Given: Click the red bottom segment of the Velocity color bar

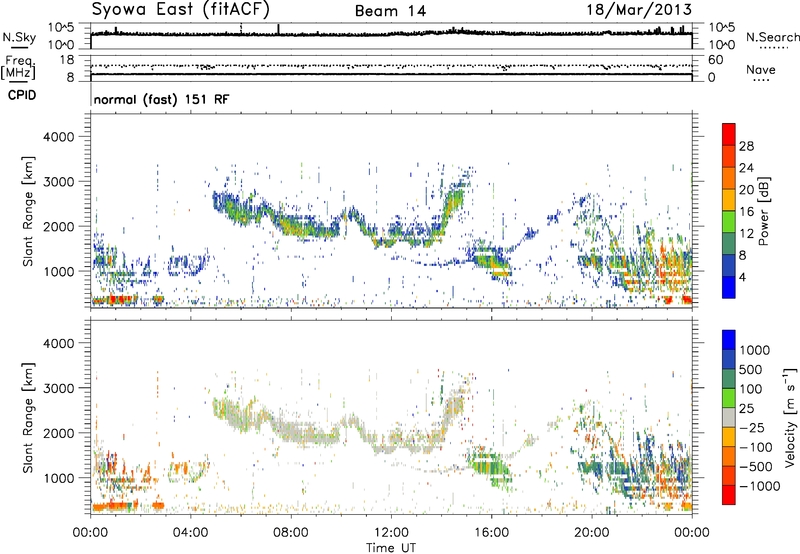Looking at the screenshot, I should coord(729,495).
